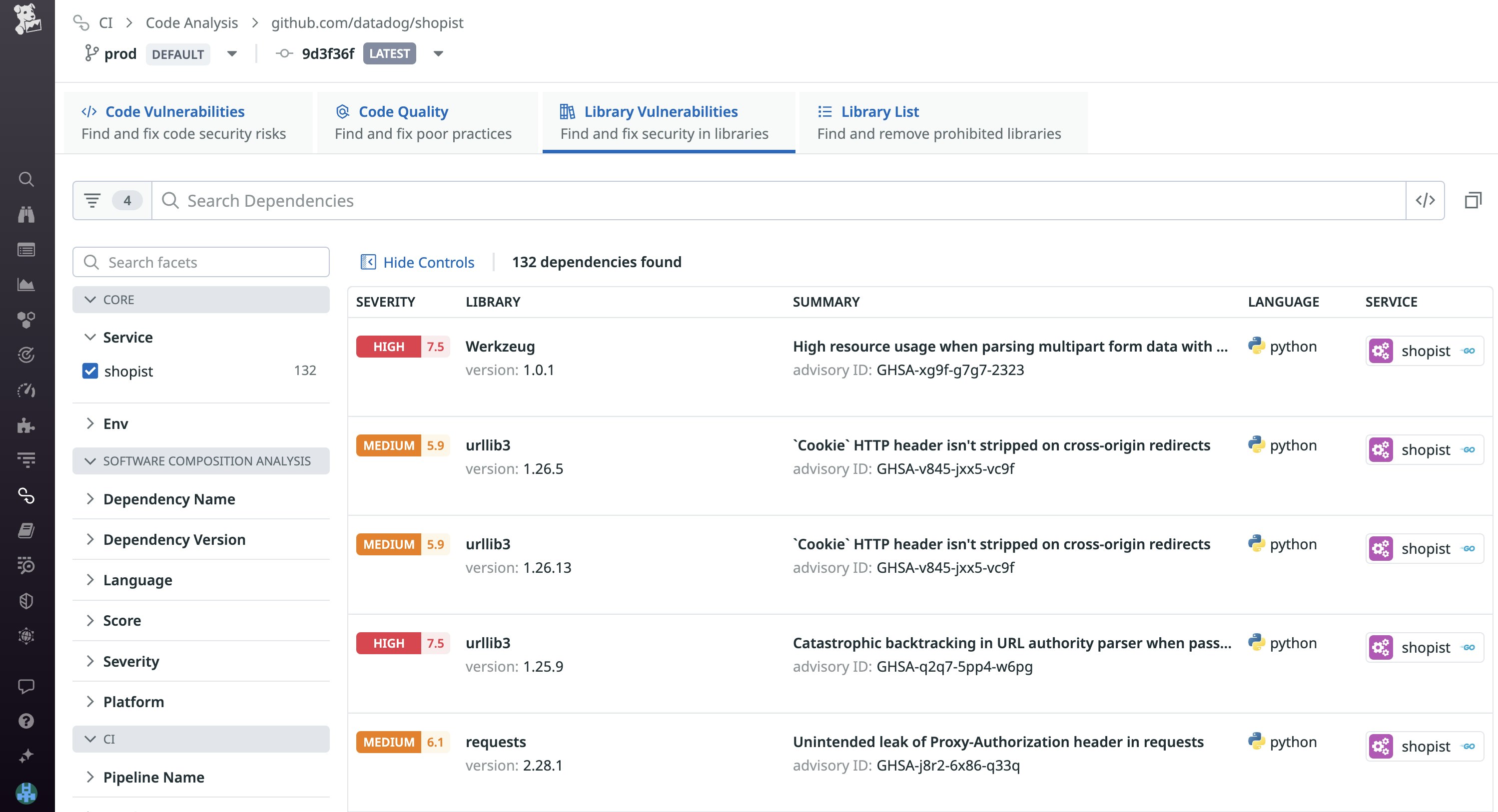This screenshot has height=812, width=1498.
Task: Click the Hide Controls link
Action: point(429,262)
